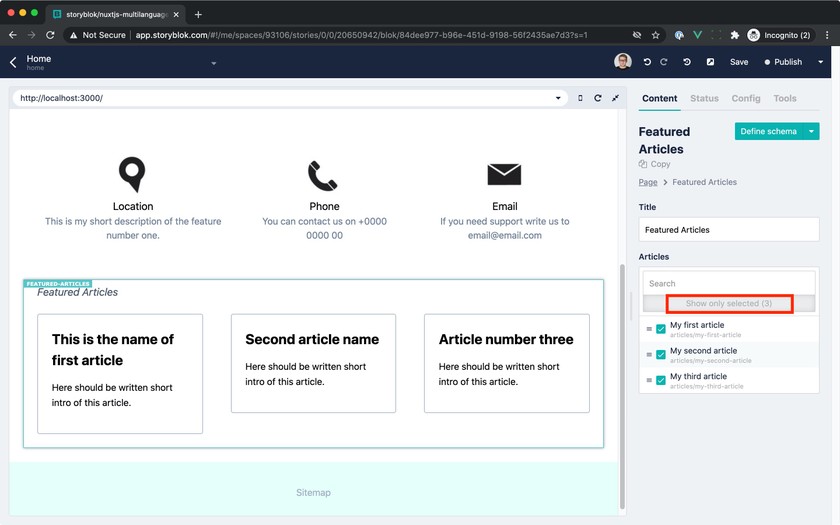Image resolution: width=840 pixels, height=525 pixels.
Task: Switch to the Content tab
Action: click(659, 99)
